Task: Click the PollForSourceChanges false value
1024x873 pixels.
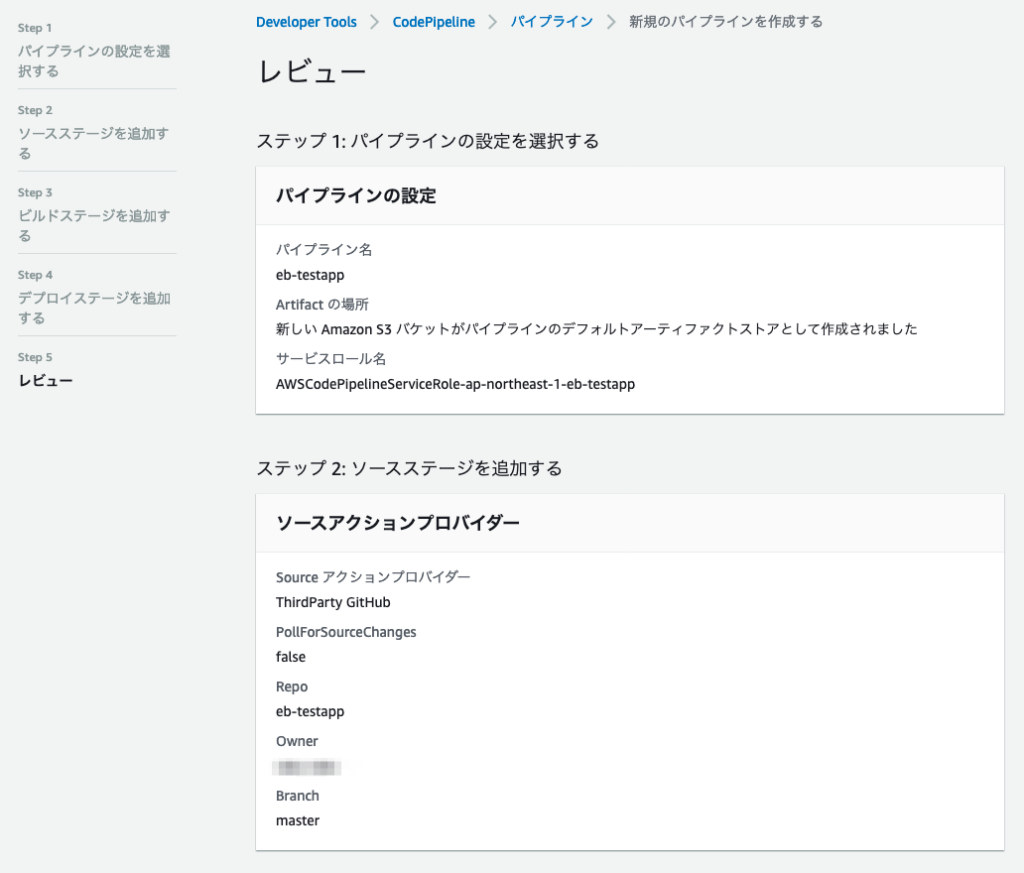Action: [x=291, y=657]
